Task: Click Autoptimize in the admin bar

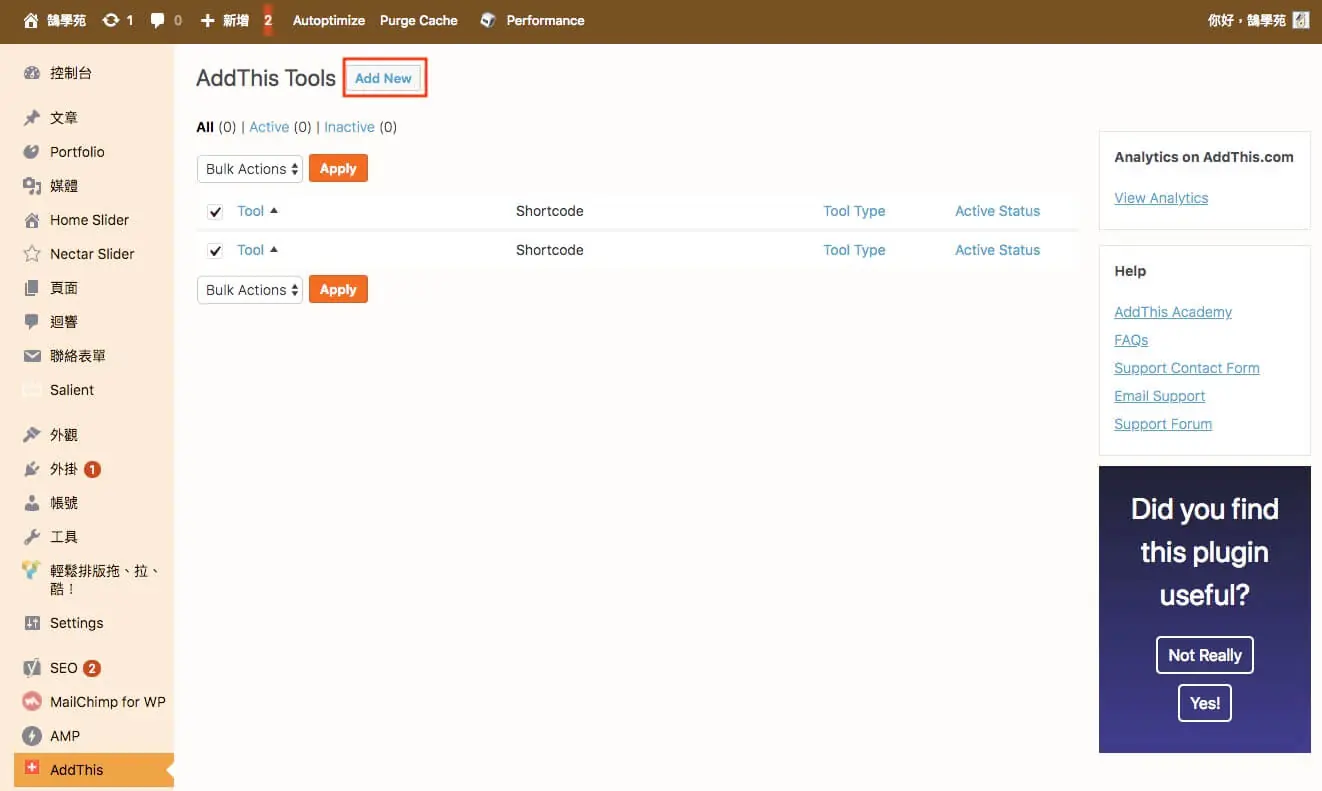Action: [329, 20]
